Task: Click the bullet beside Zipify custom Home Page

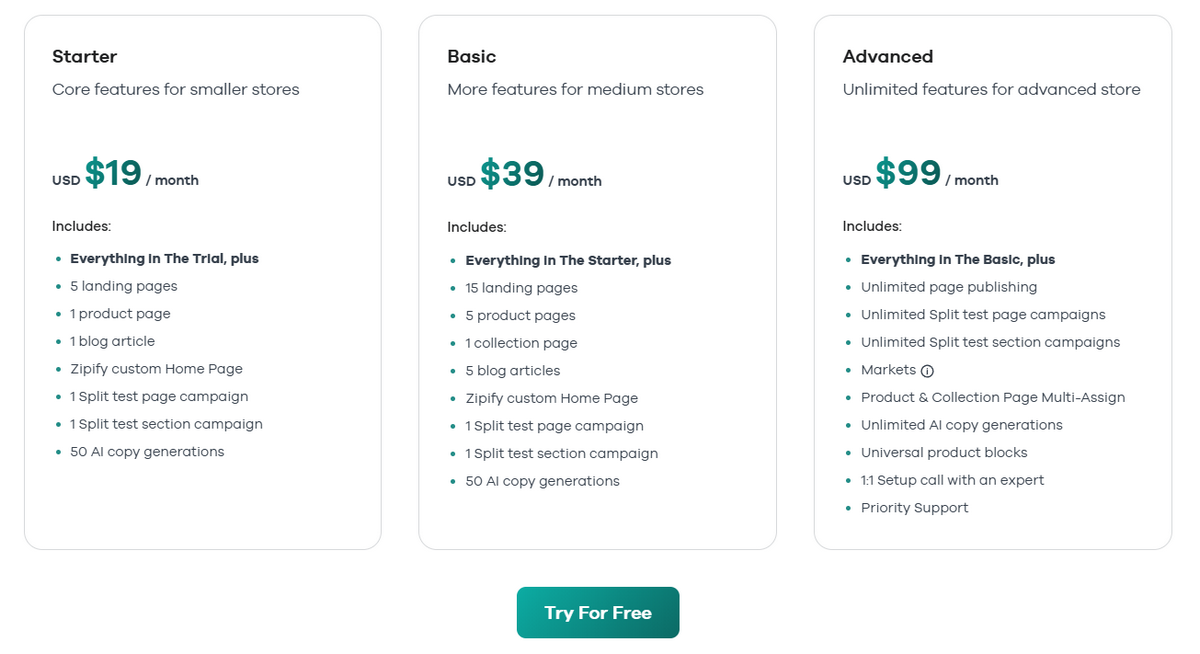Action: 57,368
